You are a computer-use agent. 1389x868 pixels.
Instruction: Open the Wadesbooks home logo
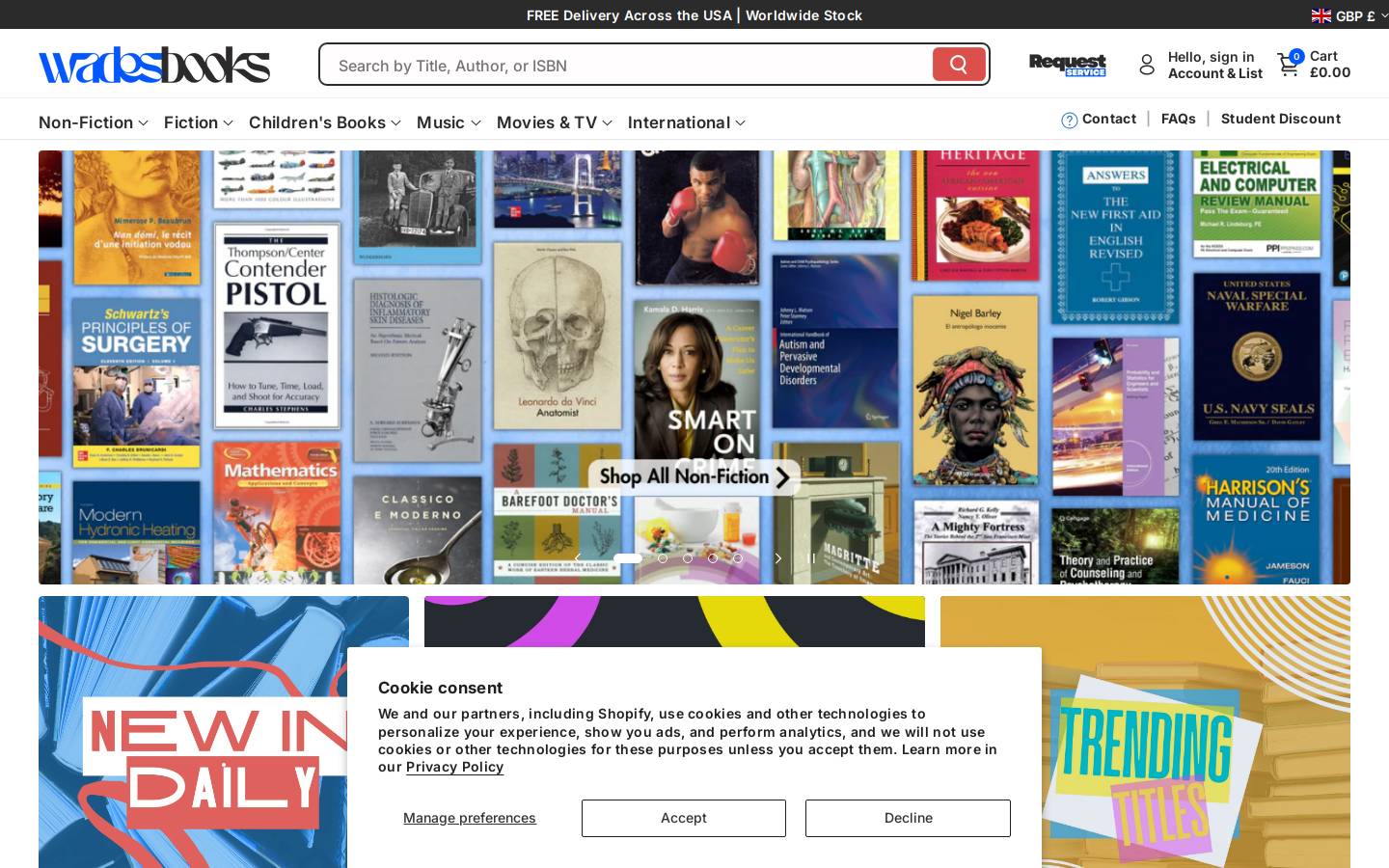tap(154, 65)
